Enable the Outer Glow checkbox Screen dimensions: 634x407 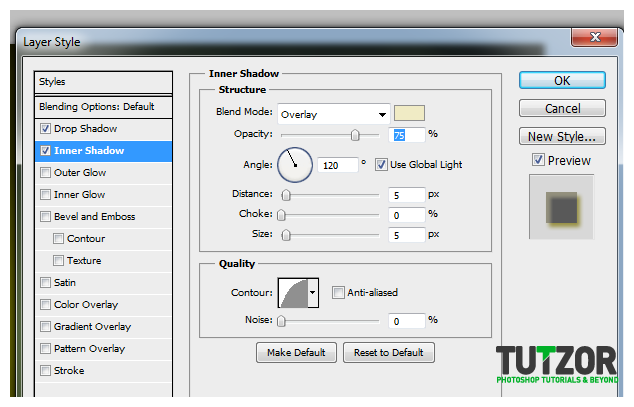coord(46,173)
